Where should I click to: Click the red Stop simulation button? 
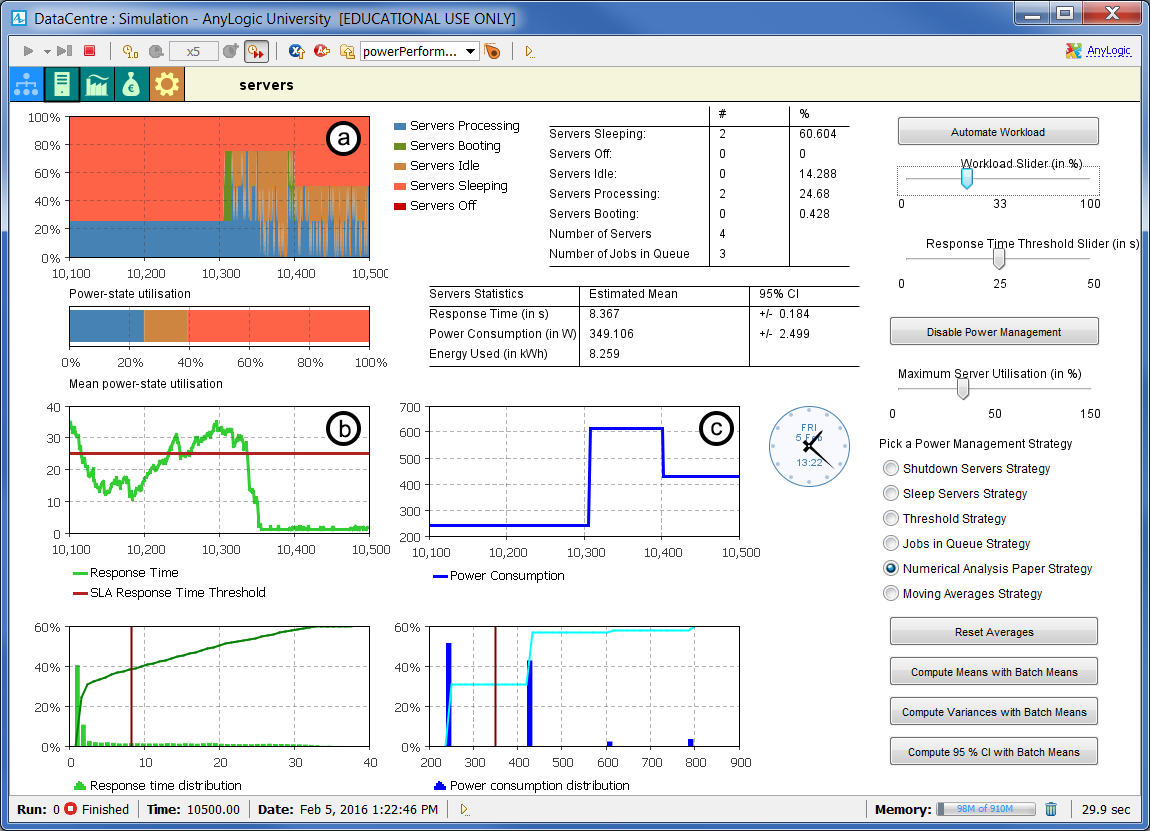pyautogui.click(x=89, y=51)
